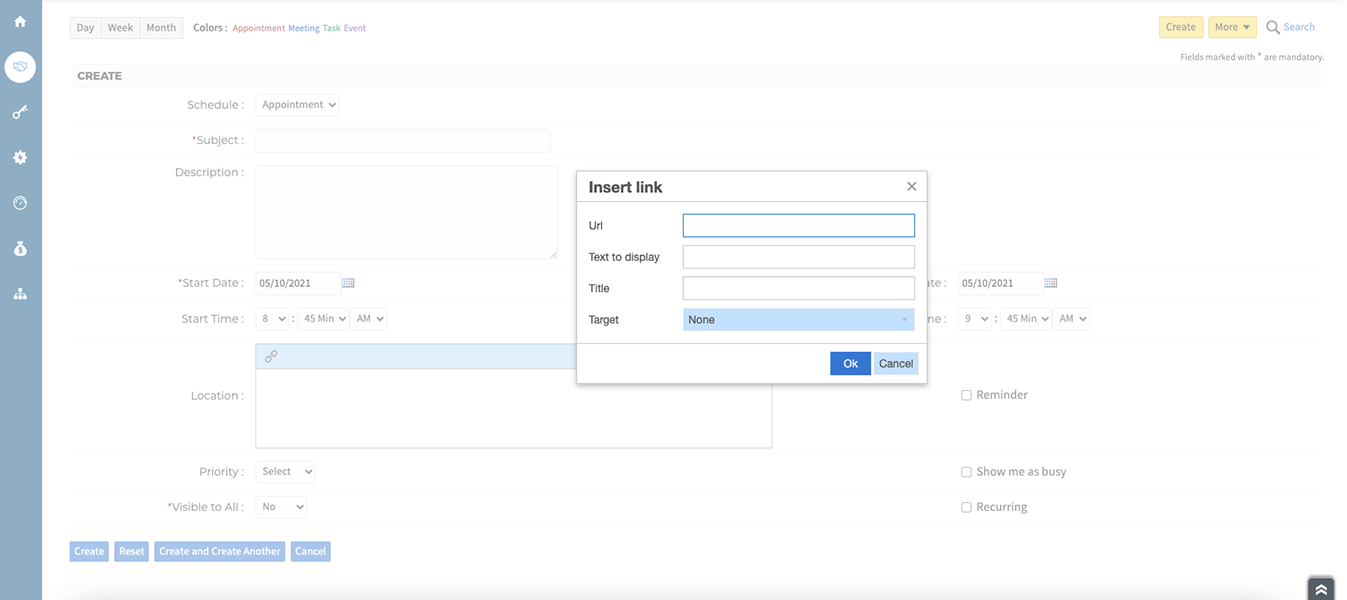
Task: Switch to the Month view tab
Action: tap(161, 28)
